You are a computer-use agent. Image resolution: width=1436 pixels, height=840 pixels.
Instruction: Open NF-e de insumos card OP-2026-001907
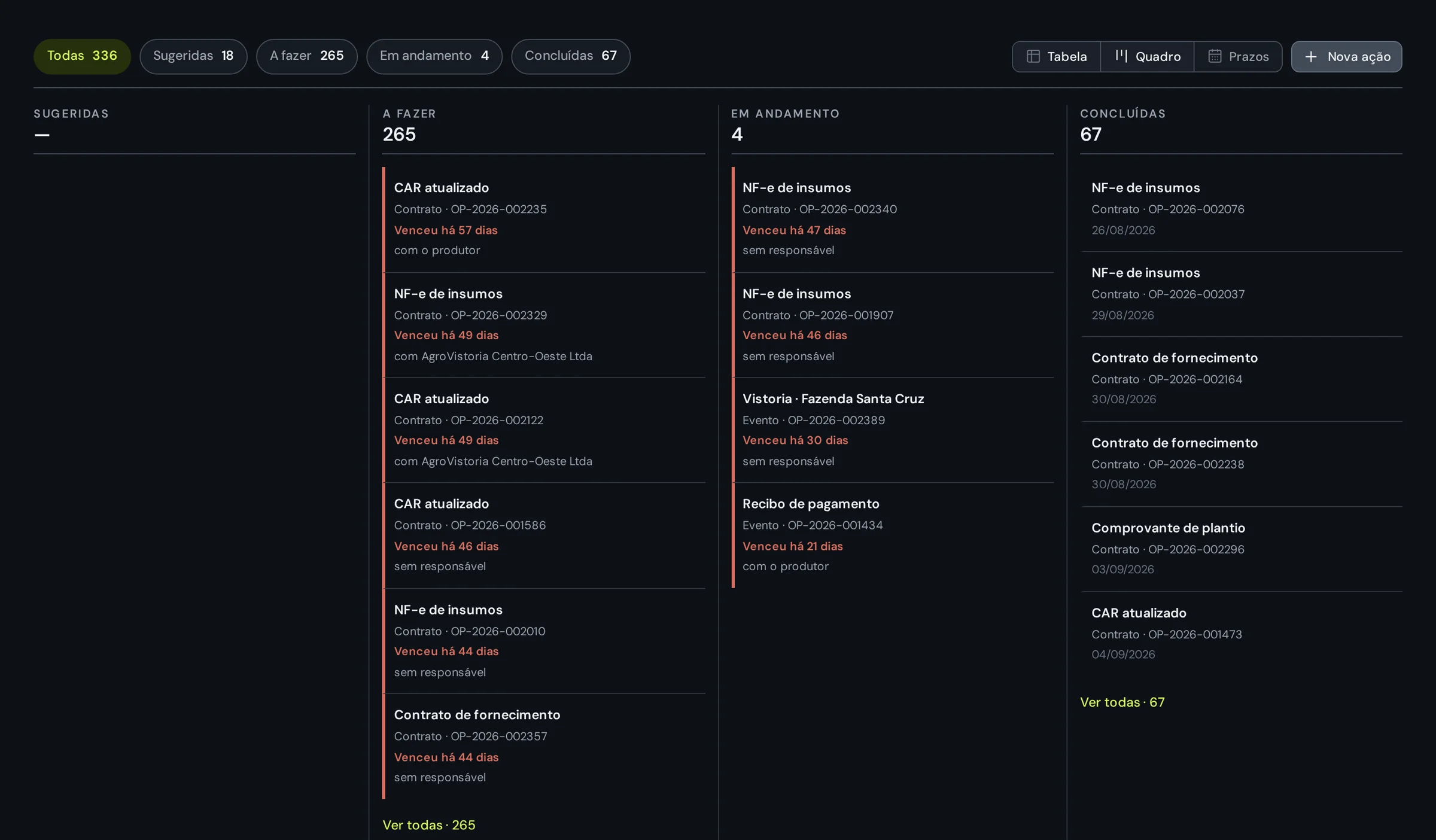point(892,325)
